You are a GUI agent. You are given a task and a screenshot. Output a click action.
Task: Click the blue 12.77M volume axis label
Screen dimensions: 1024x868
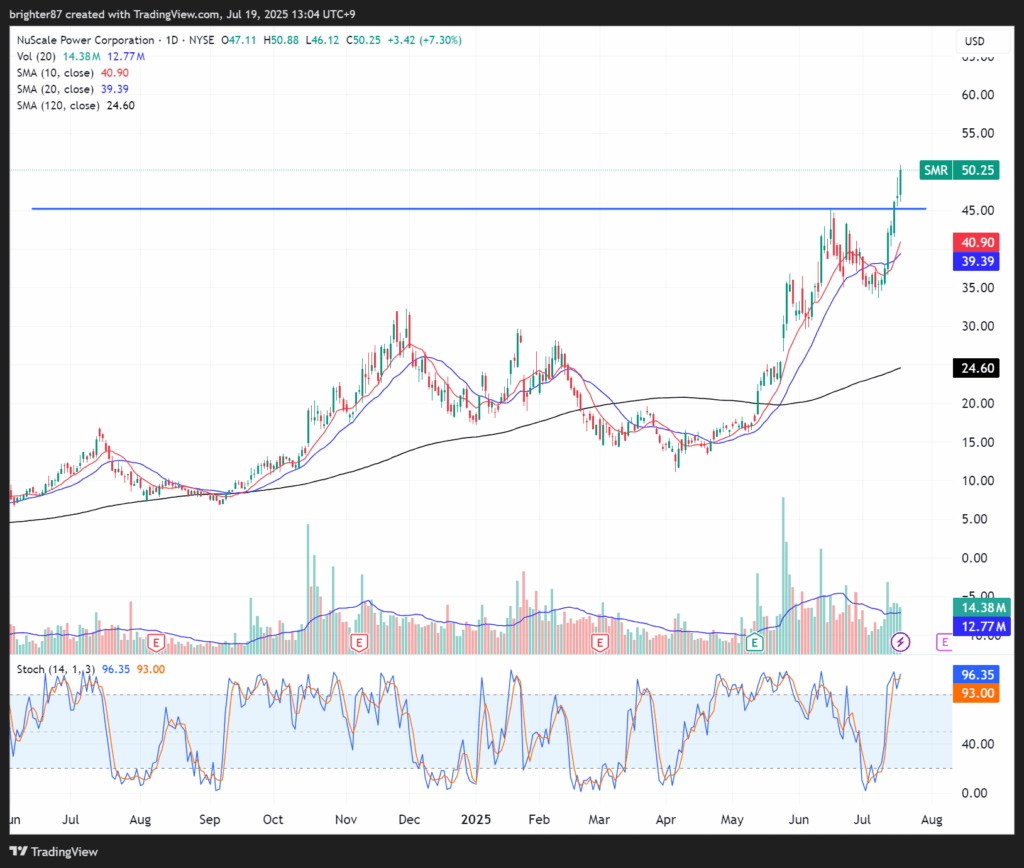click(983, 627)
